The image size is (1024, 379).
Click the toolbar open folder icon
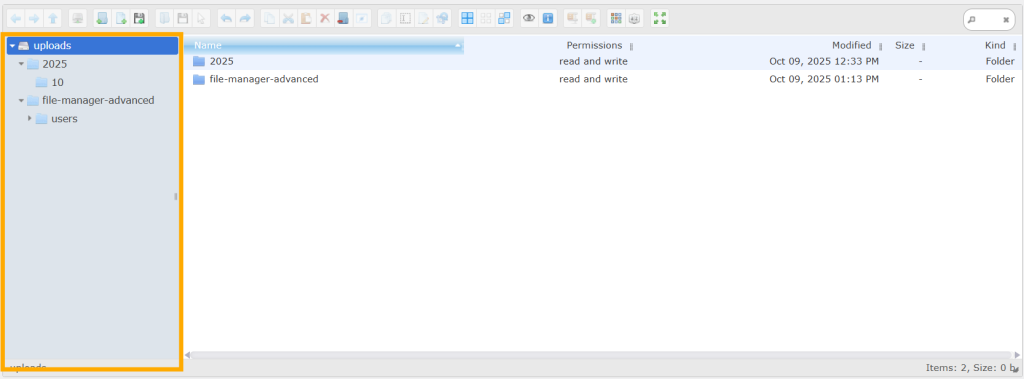[165, 19]
